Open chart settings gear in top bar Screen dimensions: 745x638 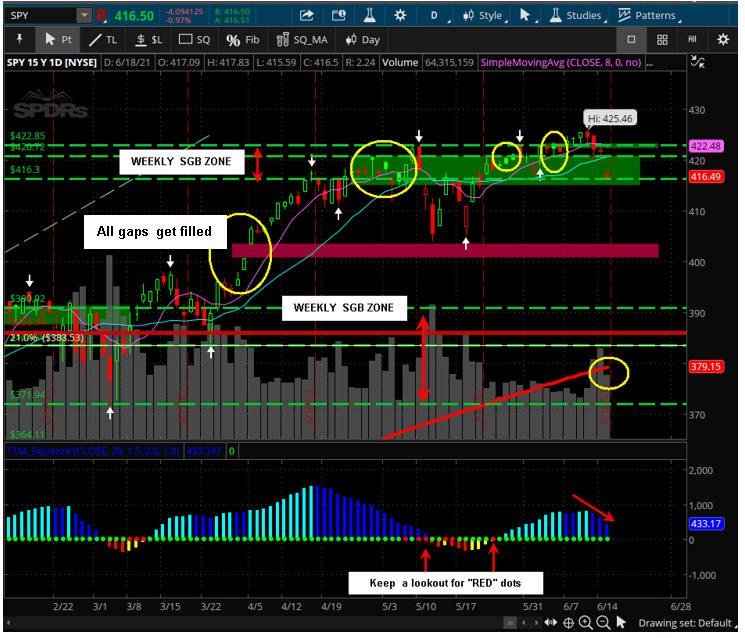point(400,15)
